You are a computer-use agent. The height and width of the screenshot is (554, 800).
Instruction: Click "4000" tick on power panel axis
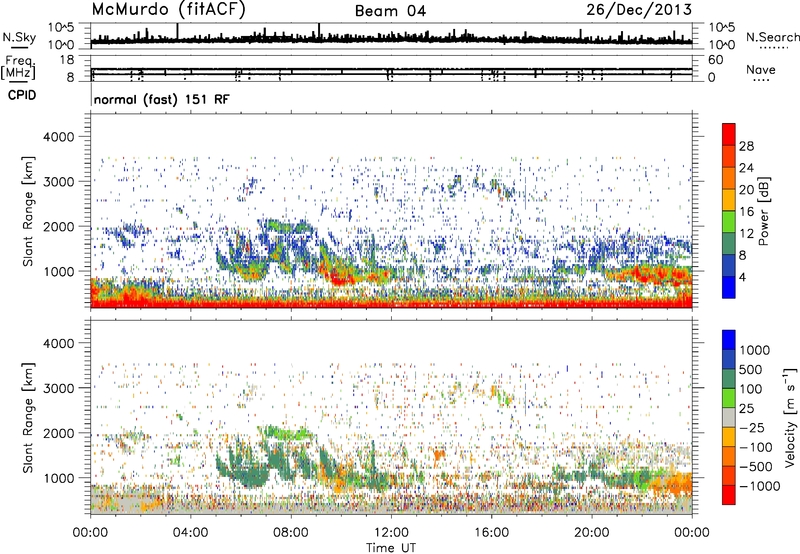pyautogui.click(x=59, y=137)
